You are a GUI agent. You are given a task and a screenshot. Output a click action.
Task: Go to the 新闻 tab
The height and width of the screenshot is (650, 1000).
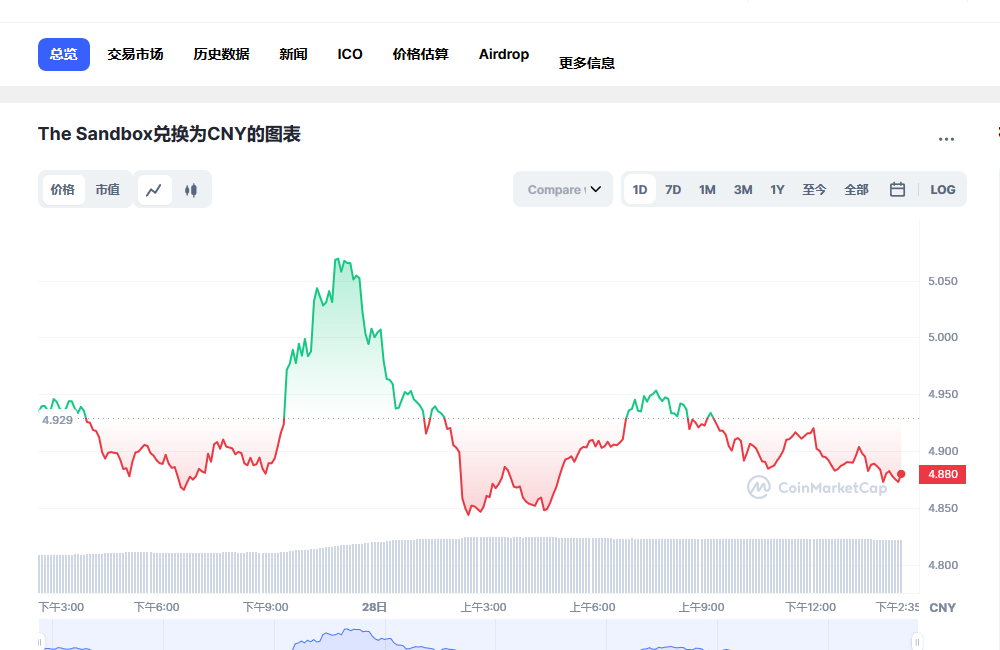[293, 54]
